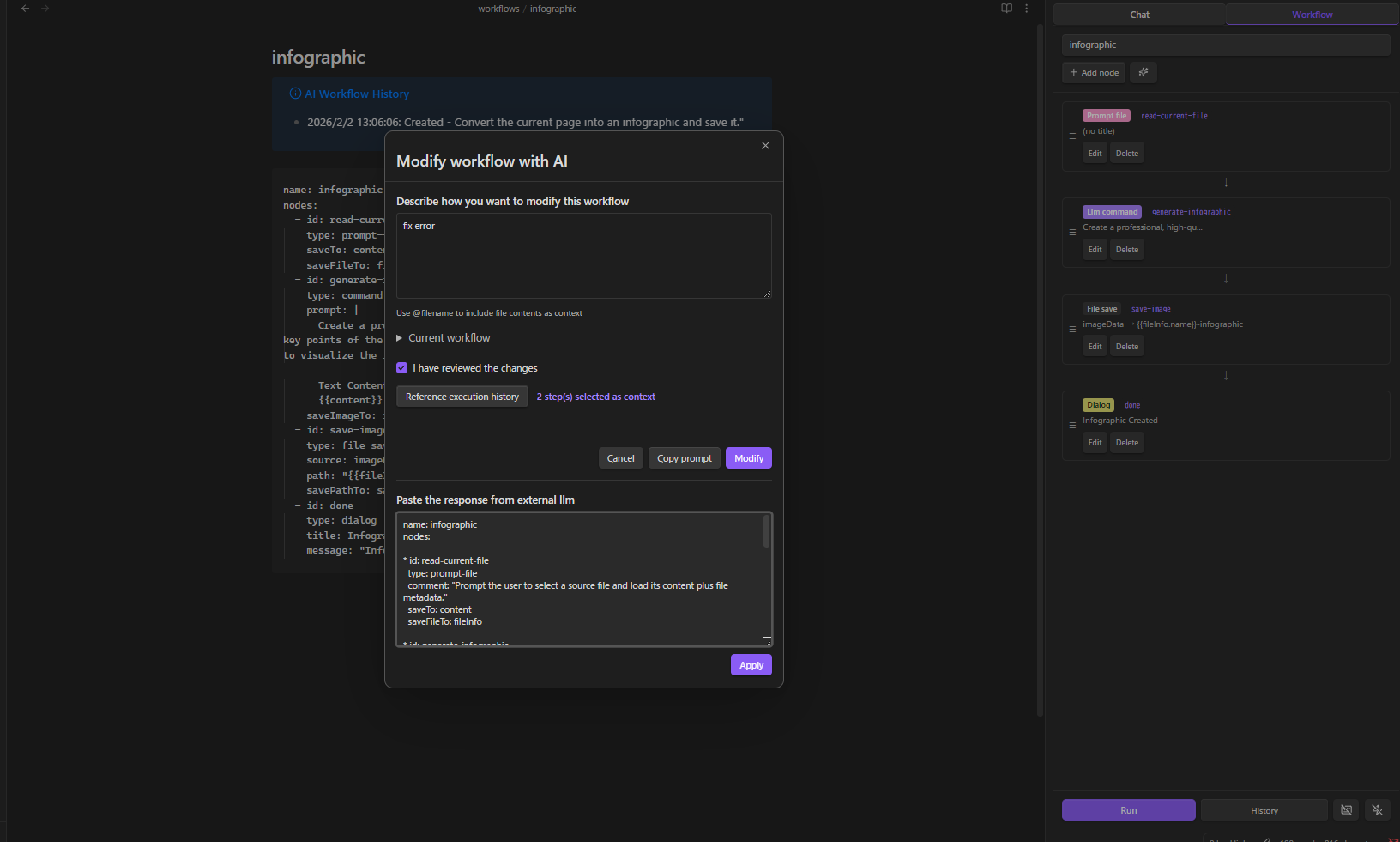Click the down-arrow connector below the Prompt file node

pos(1226,183)
